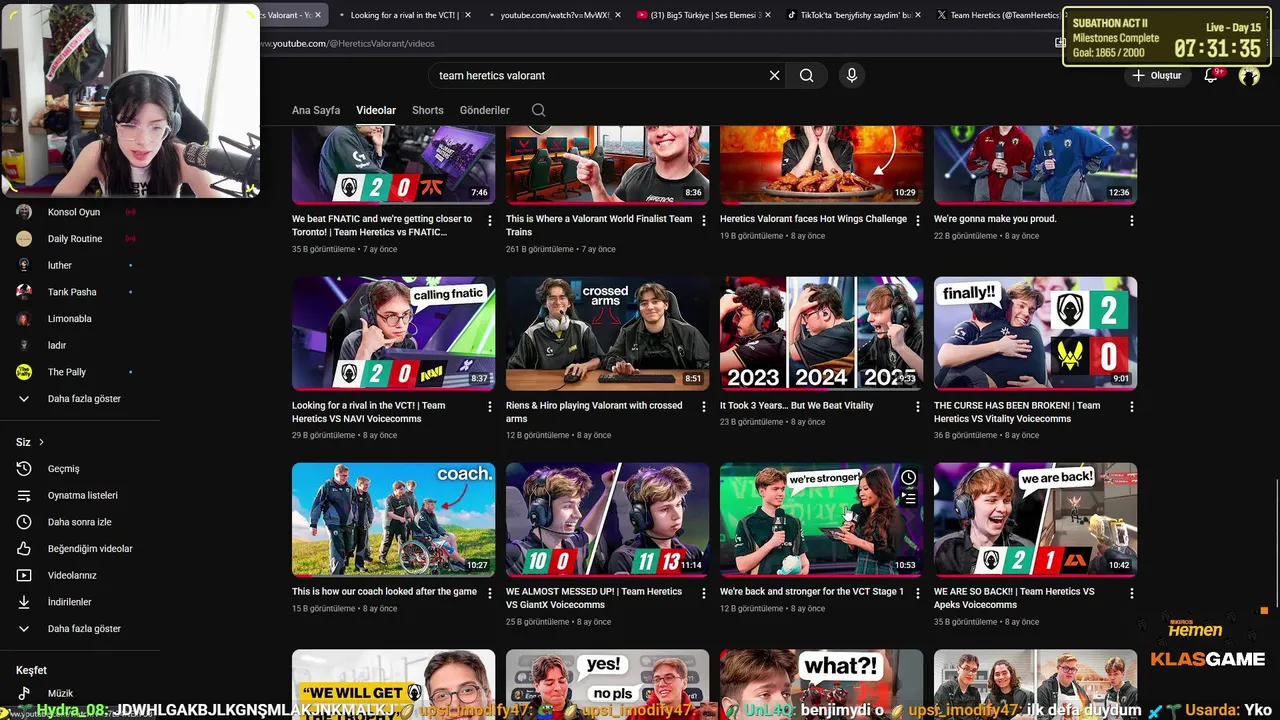Open options menu for 'WE ALMOST MESSED UP' video

click(703, 593)
